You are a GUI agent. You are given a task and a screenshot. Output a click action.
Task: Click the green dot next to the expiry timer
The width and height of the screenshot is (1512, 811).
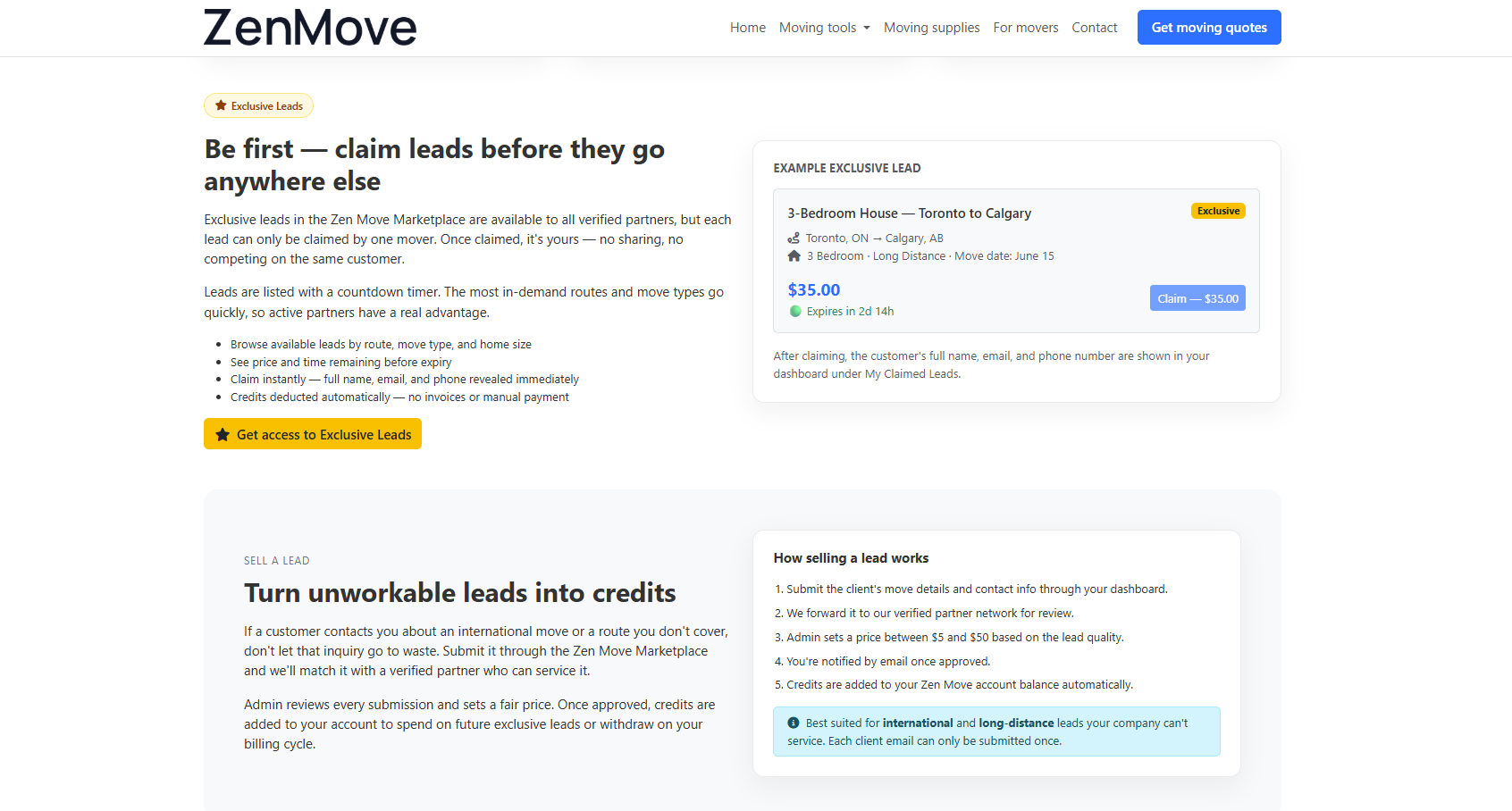tap(794, 311)
